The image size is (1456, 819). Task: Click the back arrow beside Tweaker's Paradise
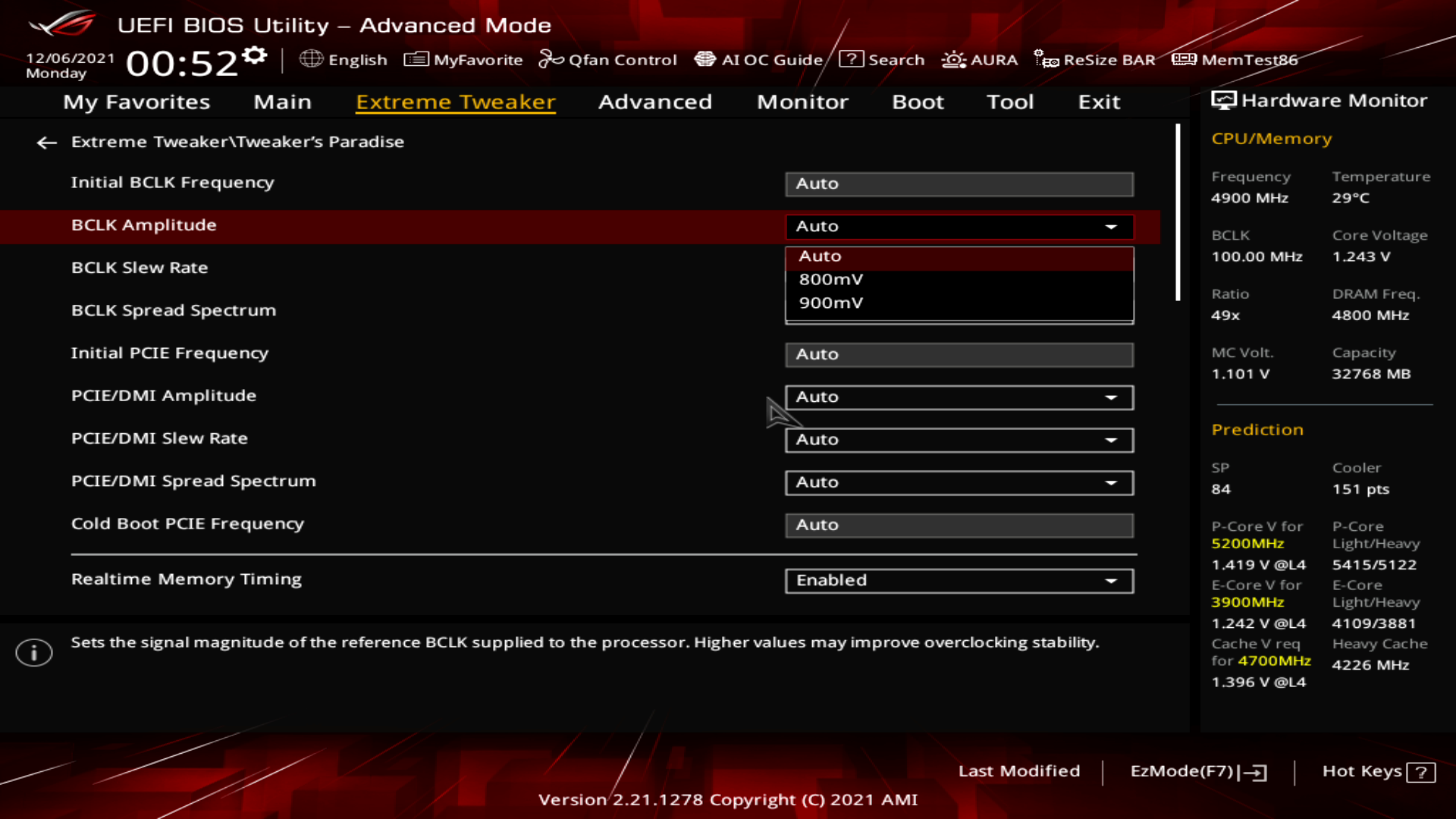tap(46, 143)
